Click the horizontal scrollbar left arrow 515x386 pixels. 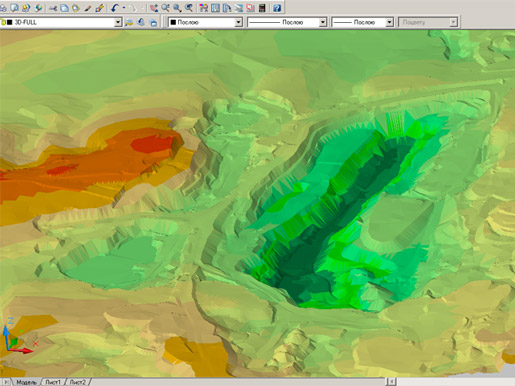391,381
